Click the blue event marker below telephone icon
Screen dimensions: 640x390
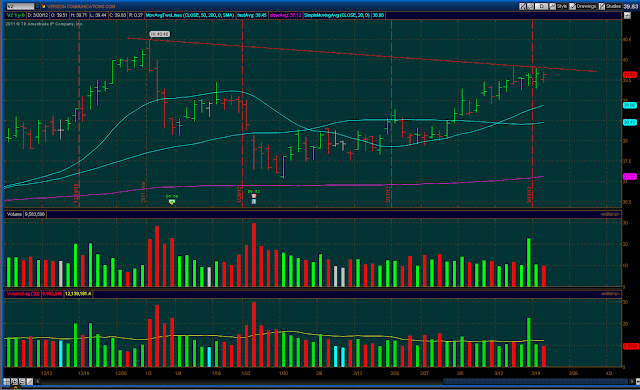pos(254,202)
